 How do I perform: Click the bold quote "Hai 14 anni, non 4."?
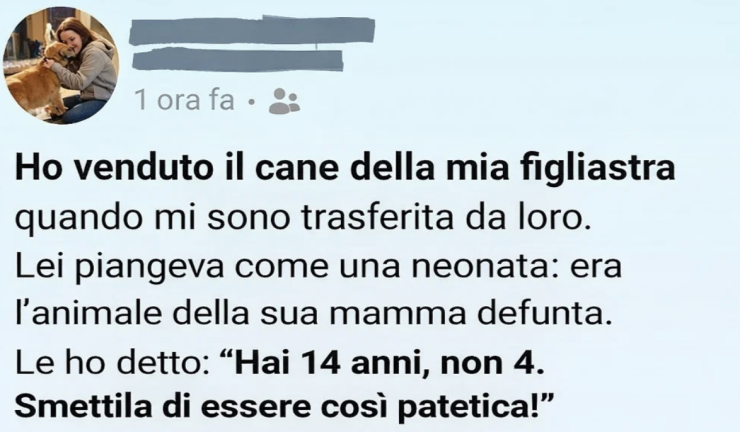click(x=382, y=363)
